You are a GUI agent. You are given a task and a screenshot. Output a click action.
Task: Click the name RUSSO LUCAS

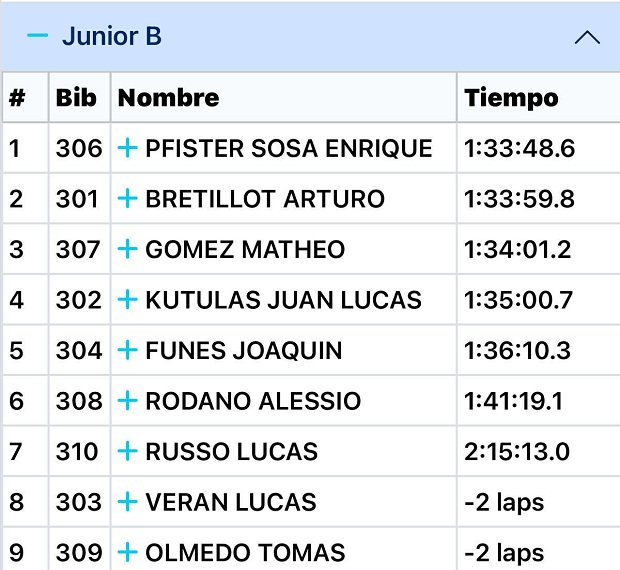(x=231, y=452)
